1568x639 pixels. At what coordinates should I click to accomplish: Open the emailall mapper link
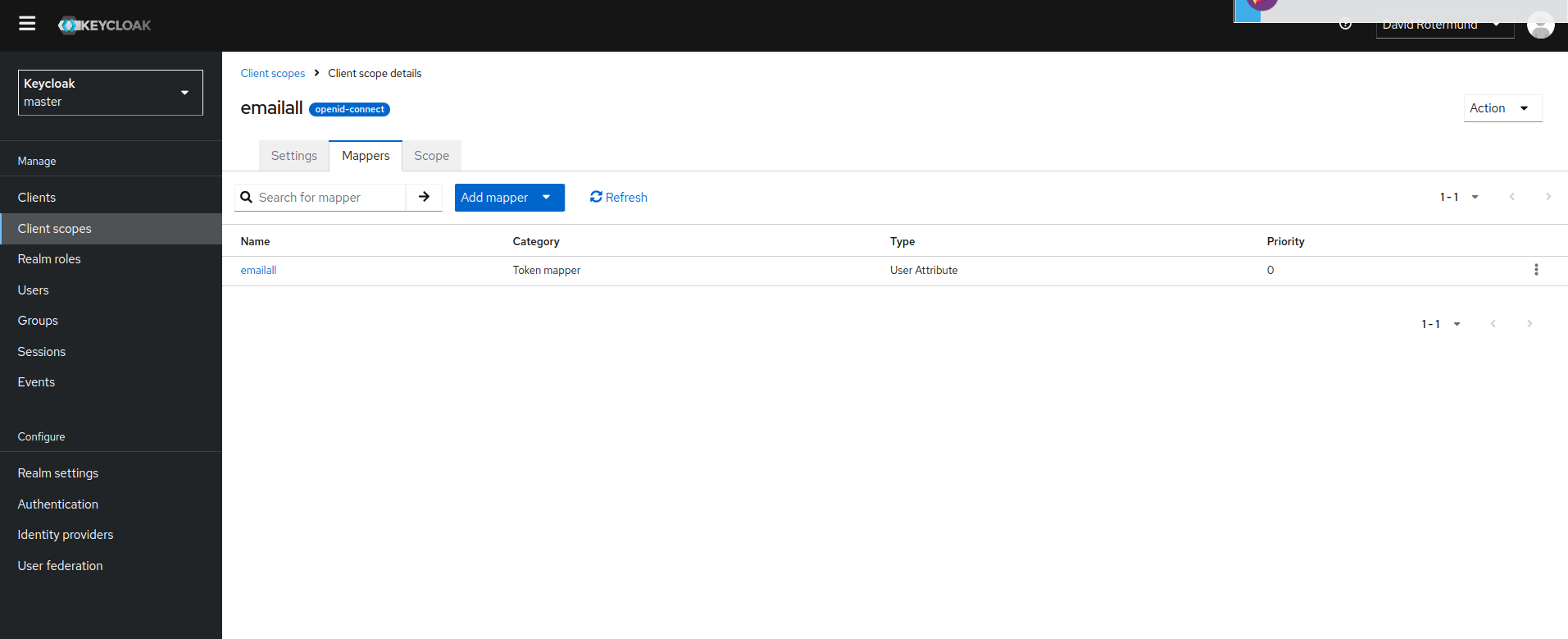258,270
